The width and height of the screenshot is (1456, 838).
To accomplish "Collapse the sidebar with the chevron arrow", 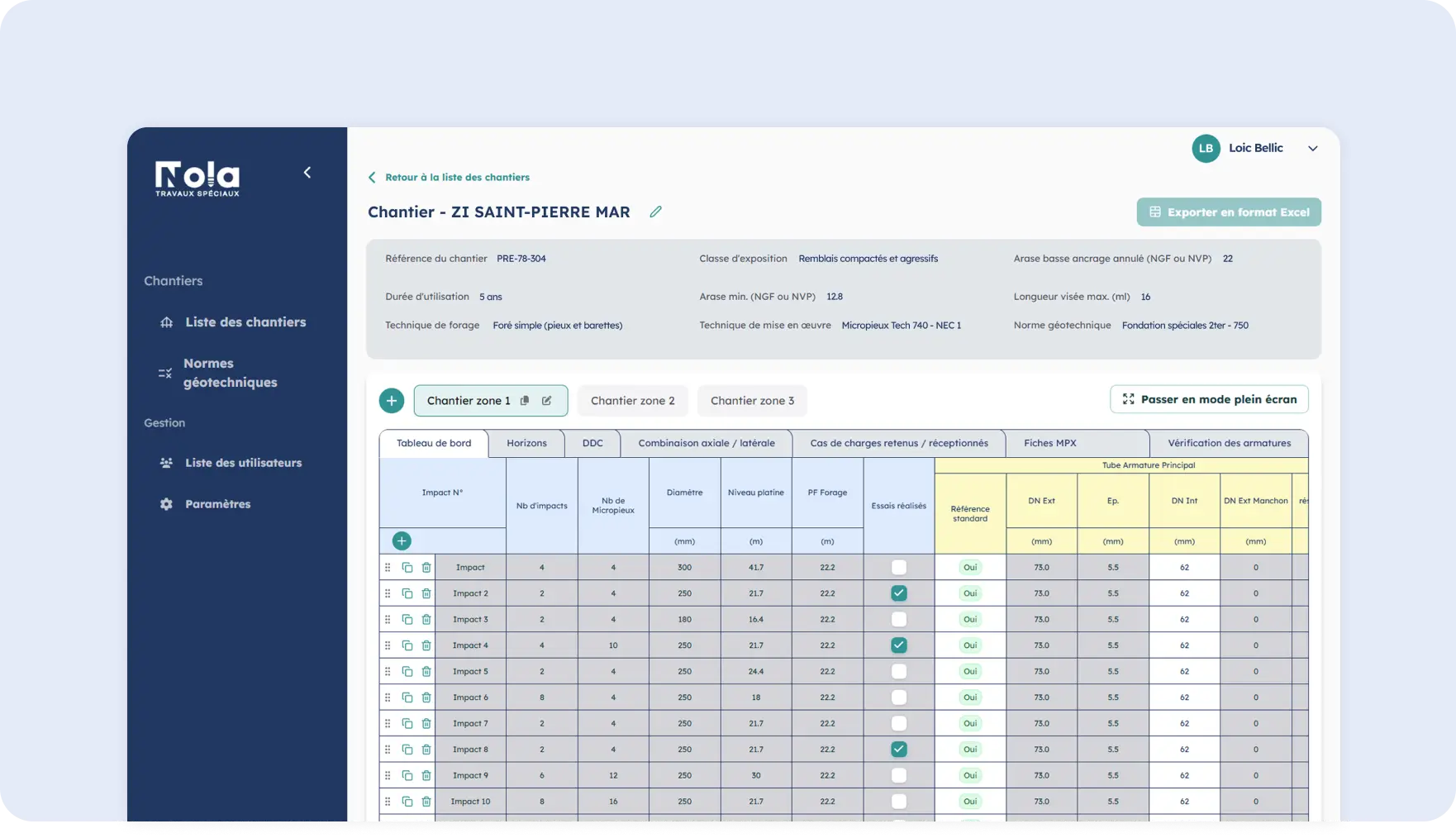I will tap(307, 173).
